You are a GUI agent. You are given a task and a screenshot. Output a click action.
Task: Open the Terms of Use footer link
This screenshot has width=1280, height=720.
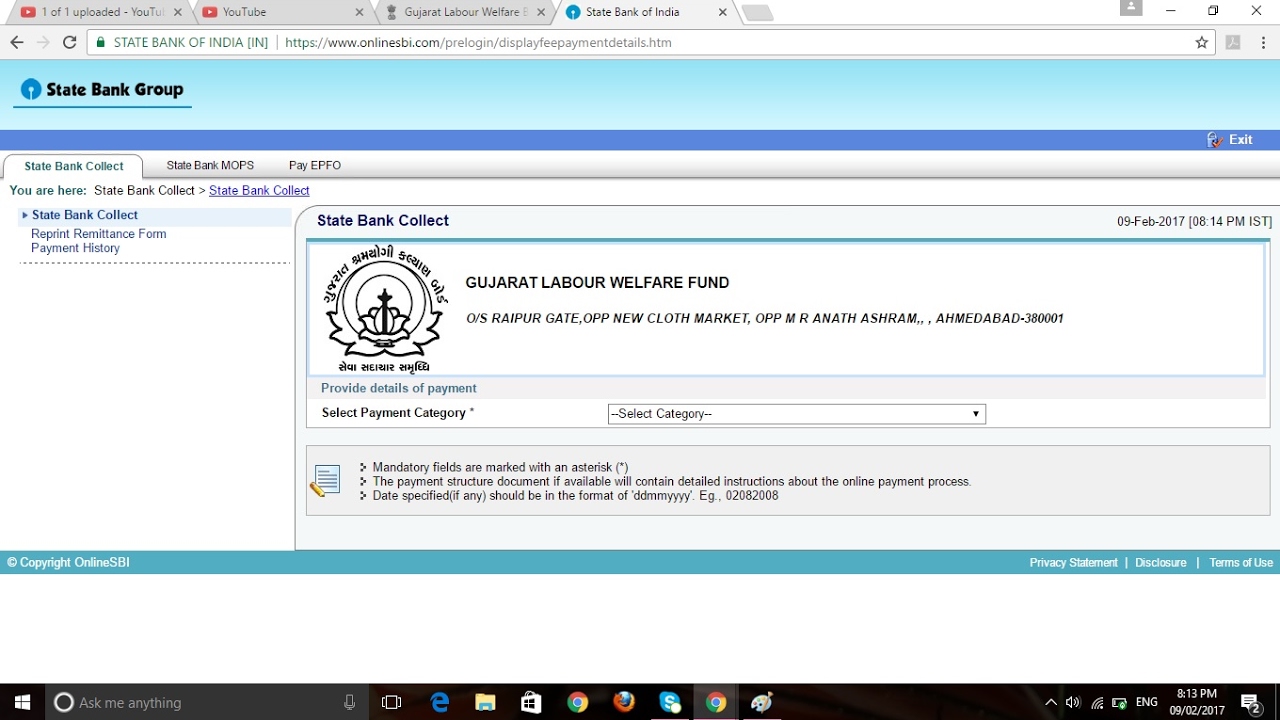tap(1241, 563)
